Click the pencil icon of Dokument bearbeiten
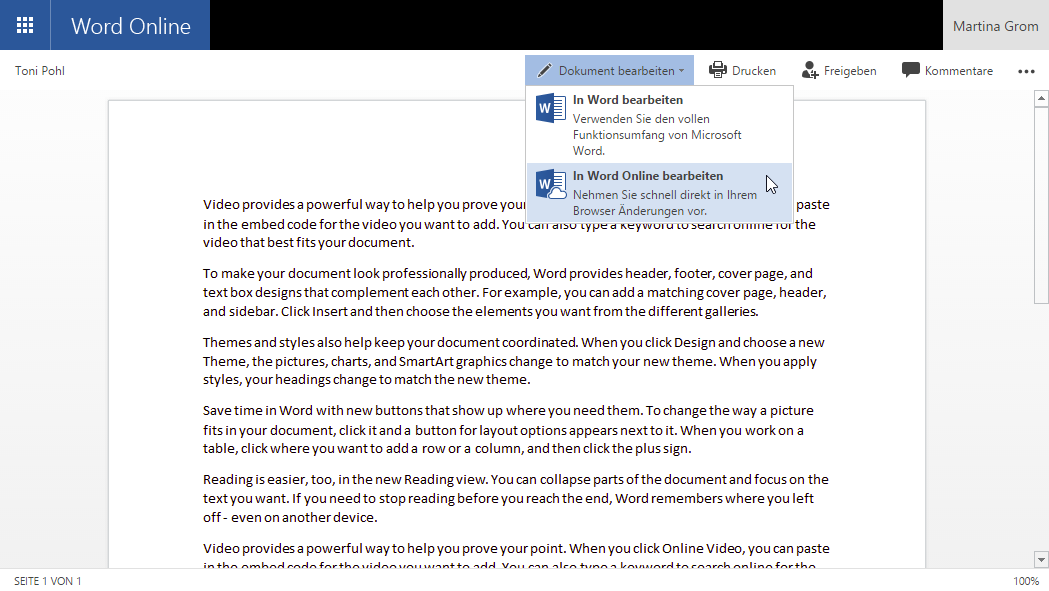This screenshot has width=1049, height=591. [545, 70]
